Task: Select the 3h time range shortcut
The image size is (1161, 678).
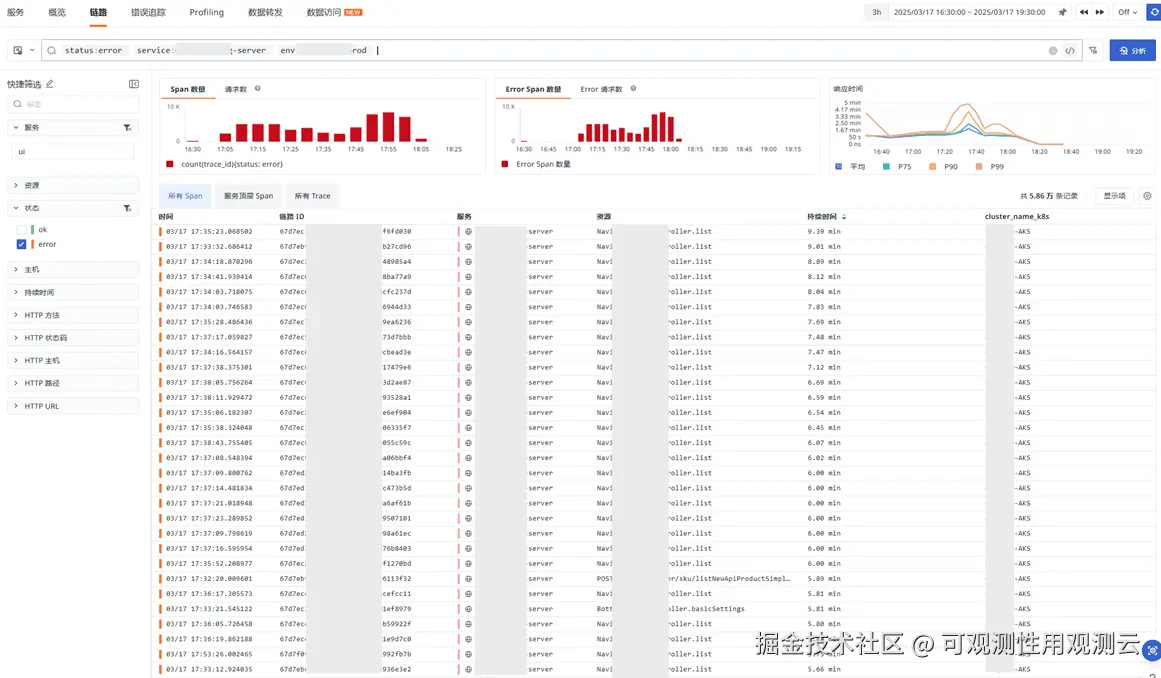Action: (877, 12)
